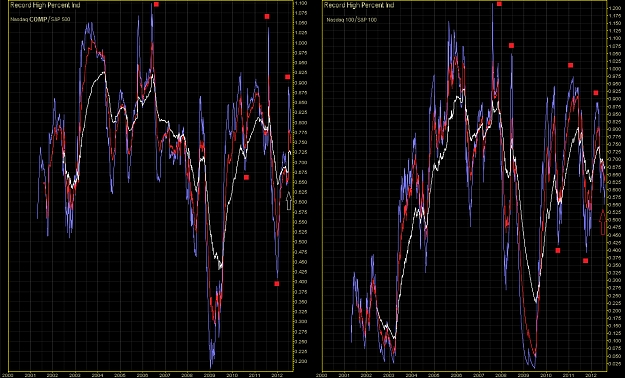This screenshot has height=378, width=625.
Task: Click the 2003 year label under the Nasdaq 100 chart
Action: pyautogui.click(x=390, y=375)
